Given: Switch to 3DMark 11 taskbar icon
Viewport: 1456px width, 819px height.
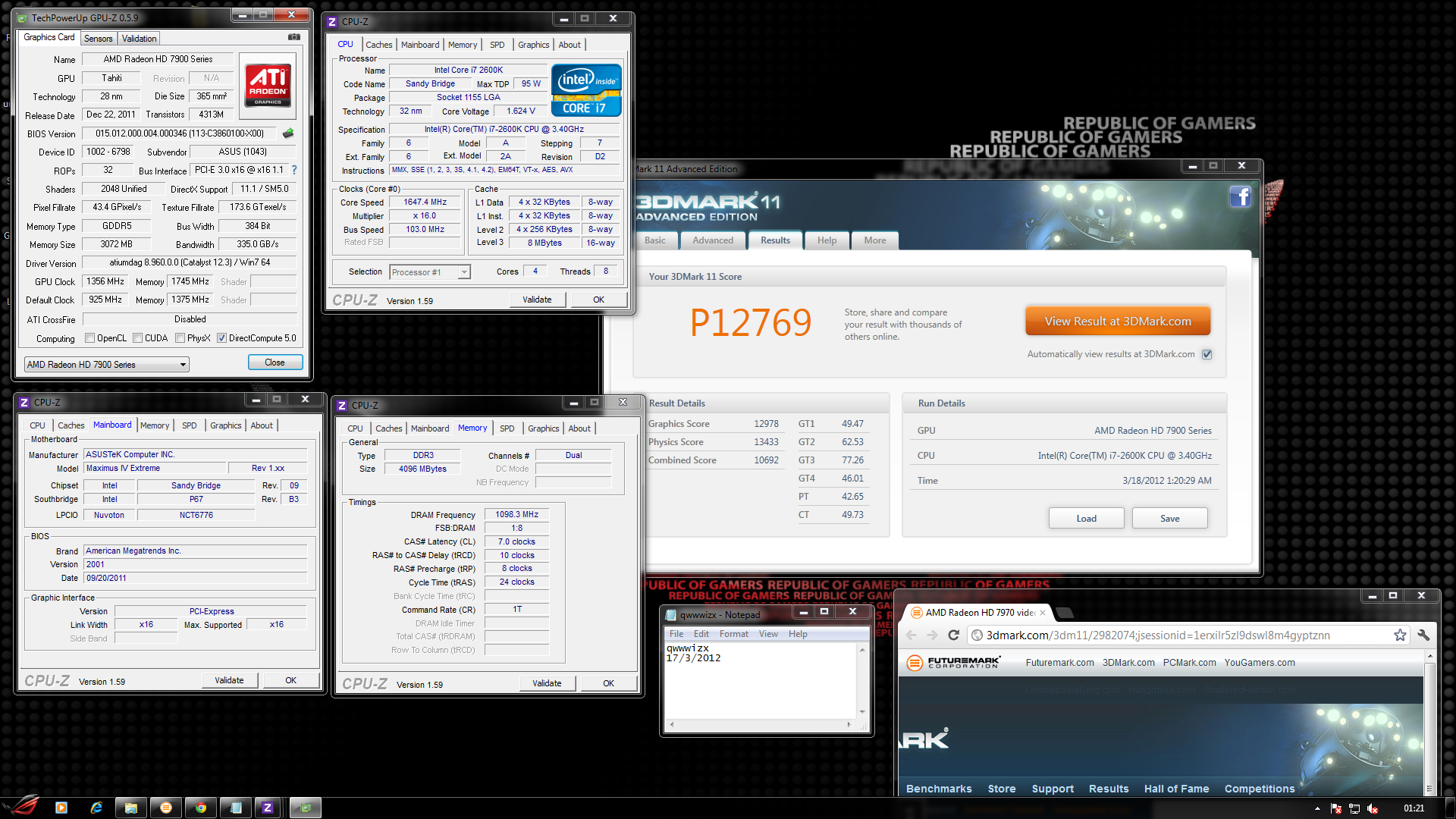Looking at the screenshot, I should click(166, 808).
